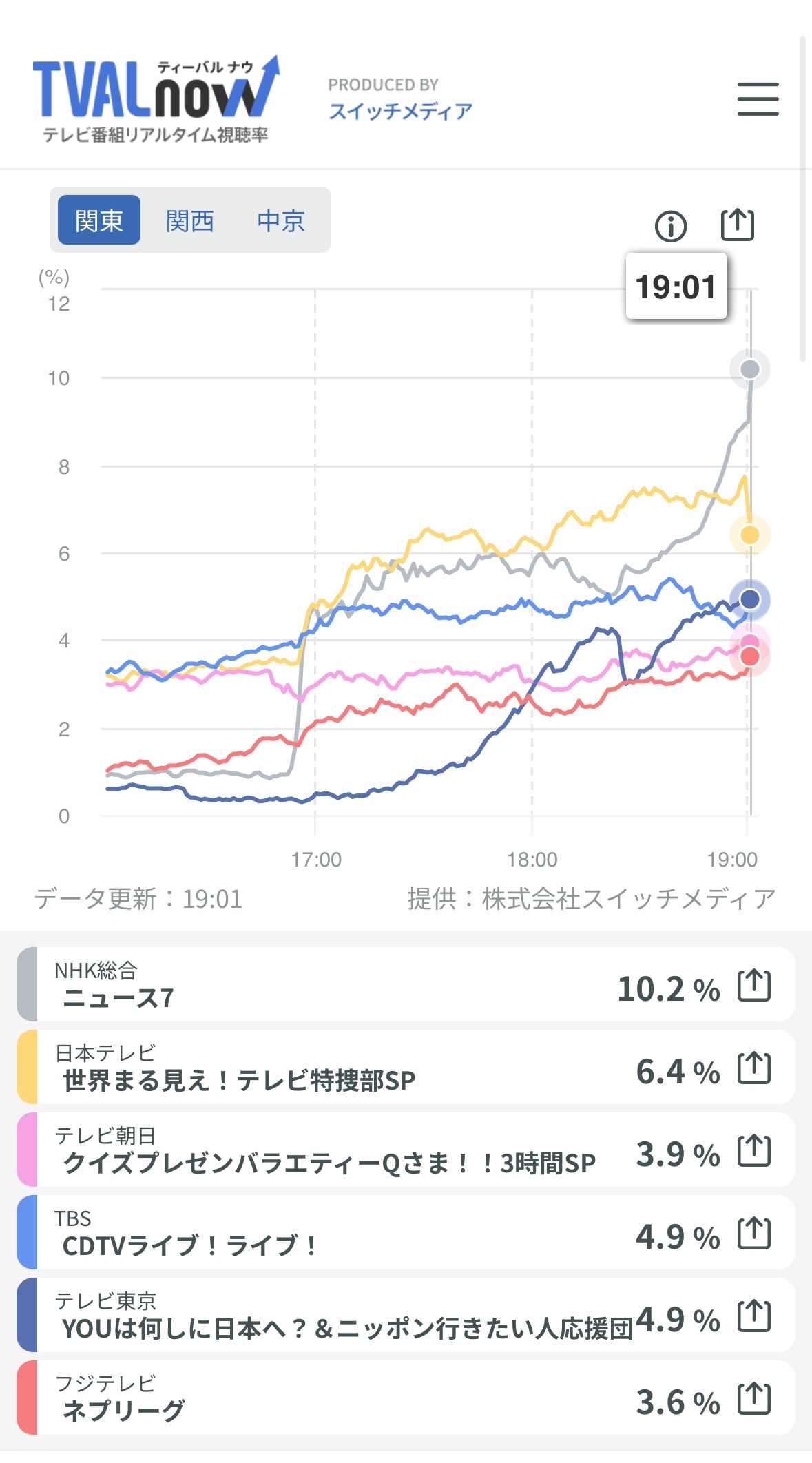
Task: Open the スイッチメディア producer link
Action: click(x=400, y=111)
